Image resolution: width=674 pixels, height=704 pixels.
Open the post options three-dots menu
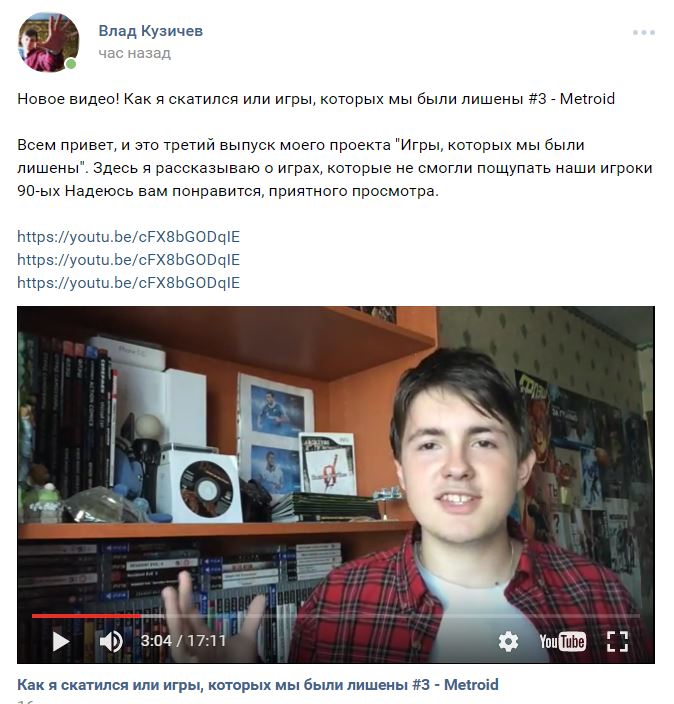643,32
